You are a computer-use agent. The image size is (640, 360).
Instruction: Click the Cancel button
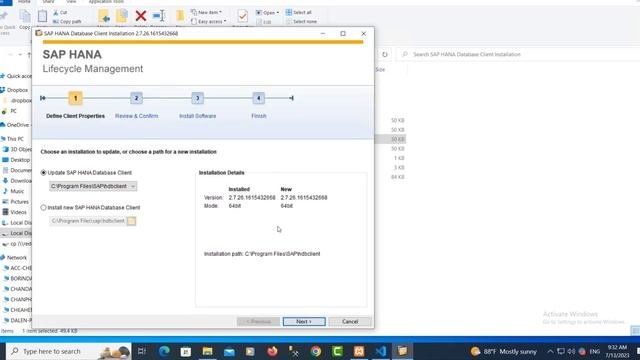(350, 322)
